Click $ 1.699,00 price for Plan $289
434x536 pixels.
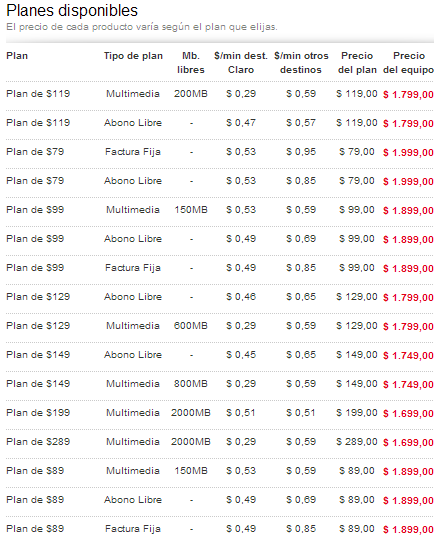[x=408, y=443]
